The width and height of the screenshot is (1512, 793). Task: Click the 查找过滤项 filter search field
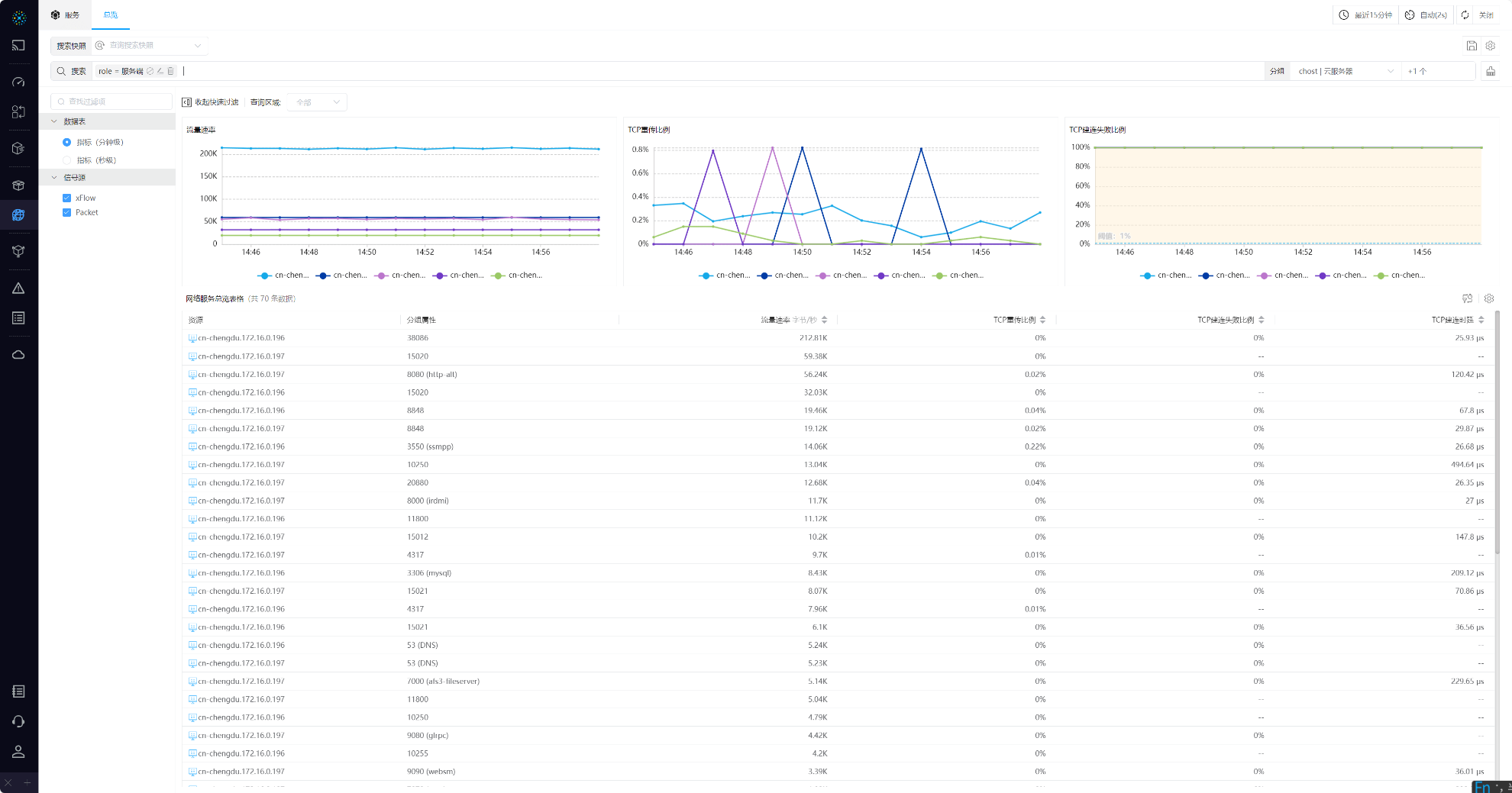pyautogui.click(x=111, y=102)
